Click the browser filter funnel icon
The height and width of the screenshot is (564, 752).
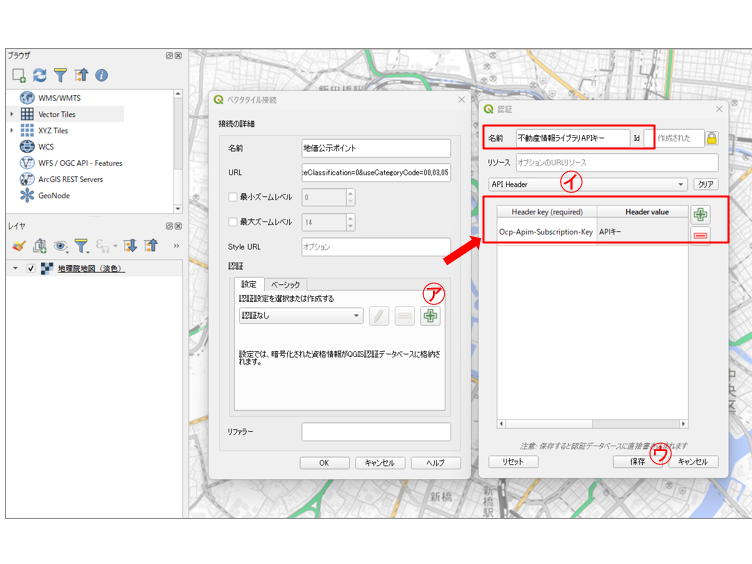pos(60,75)
